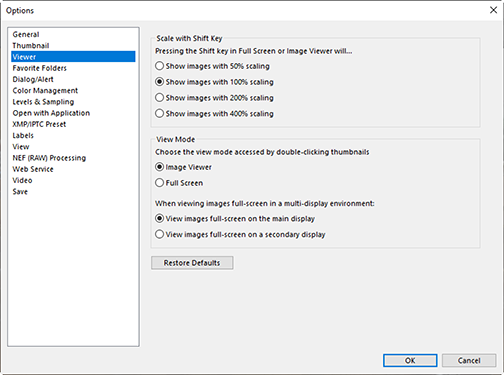Image resolution: width=504 pixels, height=375 pixels.
Task: Select XMP/IPTC Preset in the list
Action: point(39,124)
